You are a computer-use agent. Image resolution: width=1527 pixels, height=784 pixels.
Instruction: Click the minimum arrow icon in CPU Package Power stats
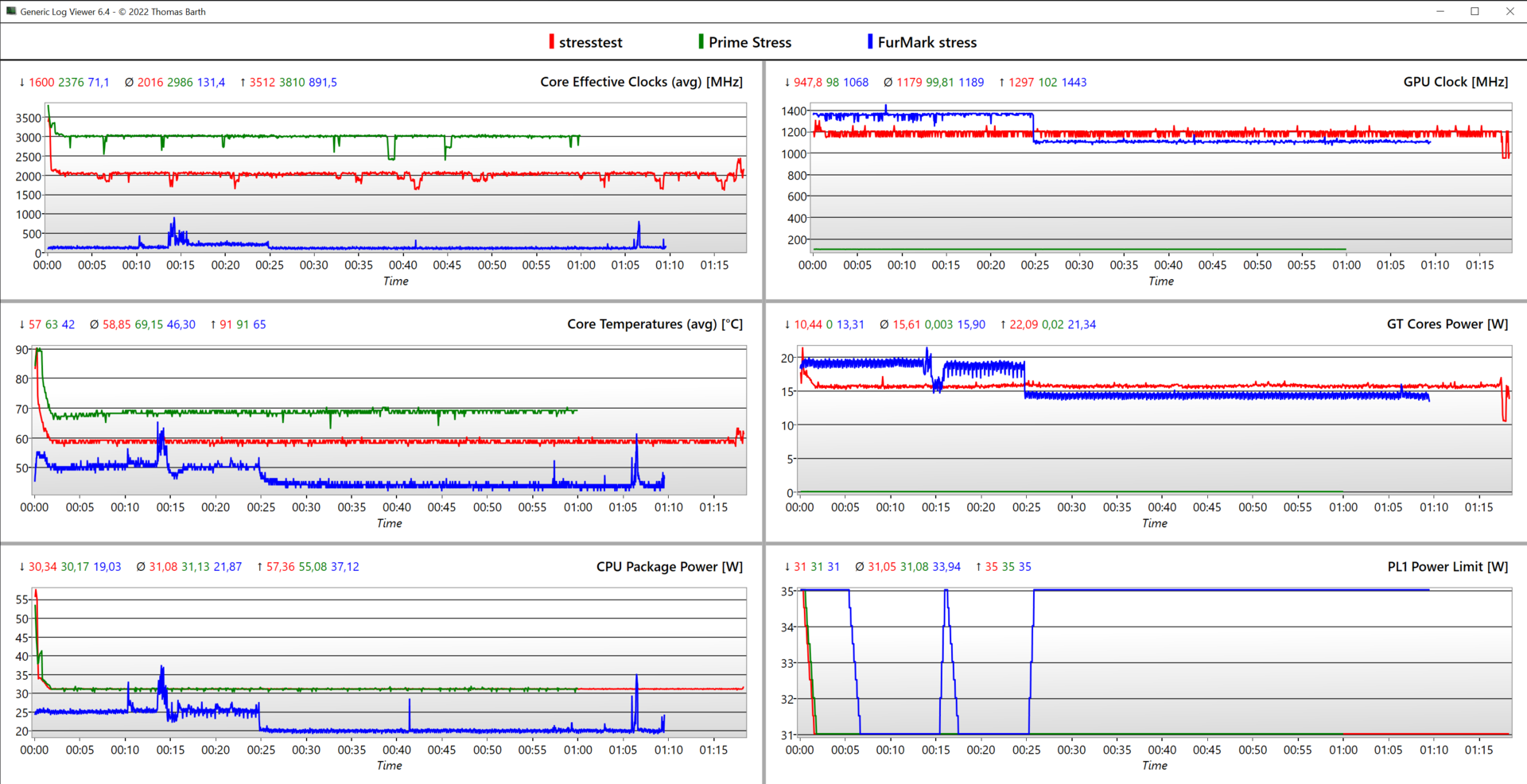(x=22, y=567)
